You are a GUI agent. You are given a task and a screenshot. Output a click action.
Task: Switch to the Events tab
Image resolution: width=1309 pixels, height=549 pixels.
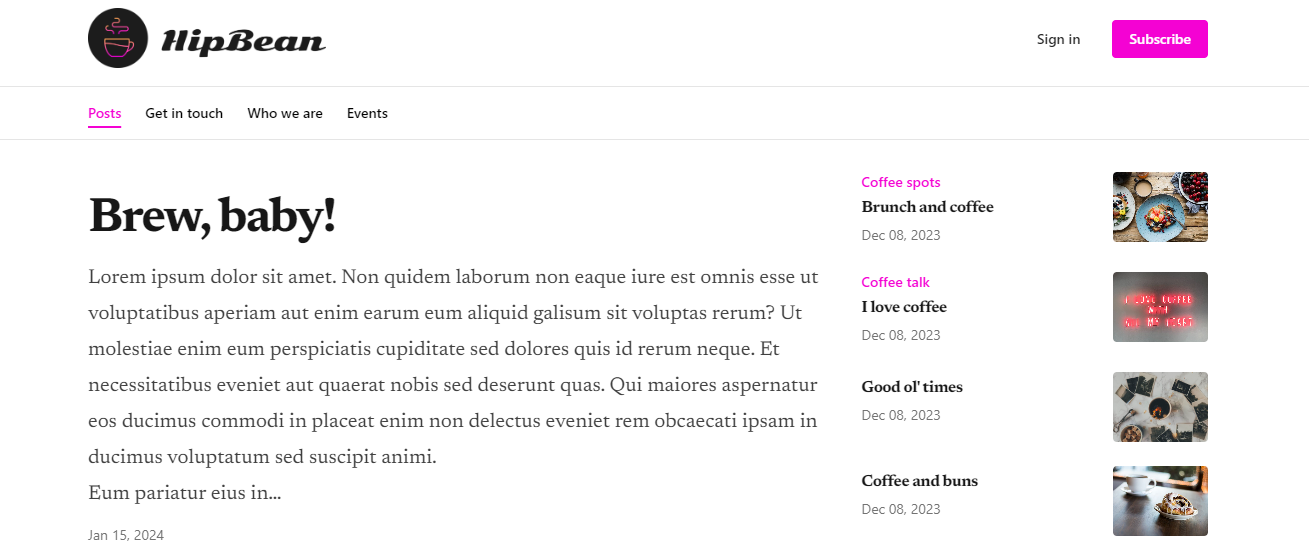click(x=367, y=113)
